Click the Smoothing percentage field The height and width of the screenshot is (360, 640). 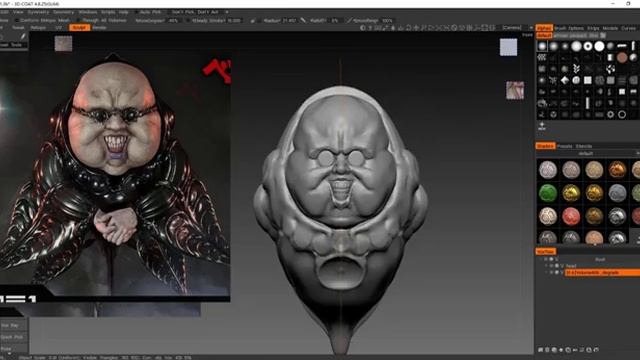pos(387,20)
